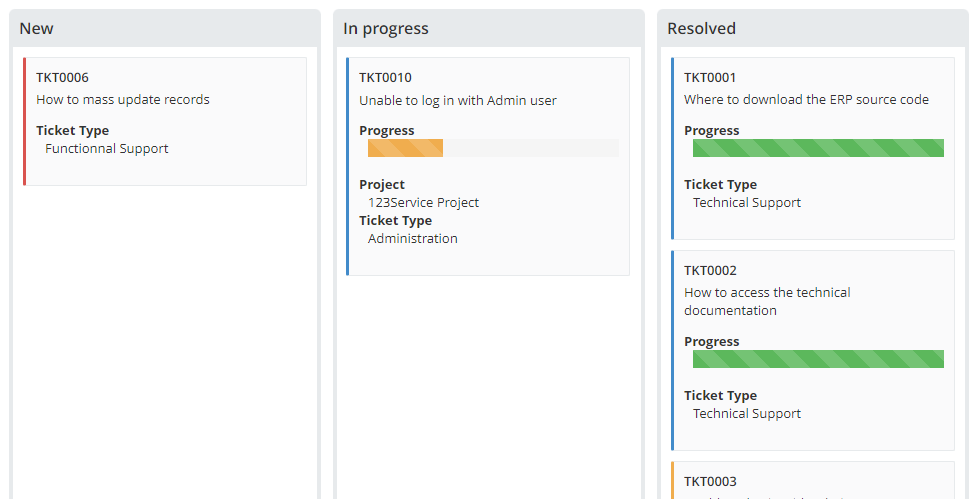
Task: Select the TKT0010 ticket number
Action: point(385,78)
